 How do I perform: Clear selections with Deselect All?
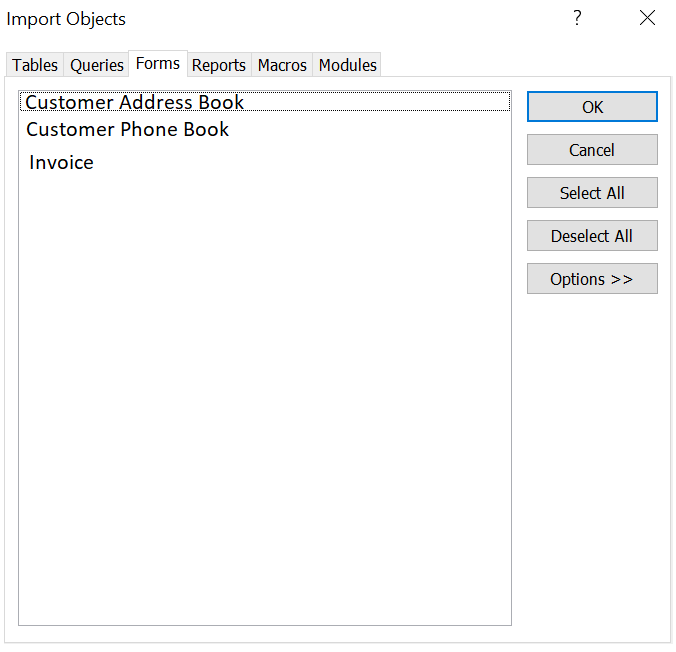click(592, 236)
